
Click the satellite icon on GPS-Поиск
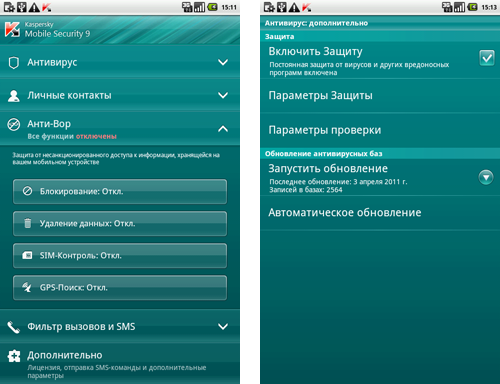tap(27, 287)
